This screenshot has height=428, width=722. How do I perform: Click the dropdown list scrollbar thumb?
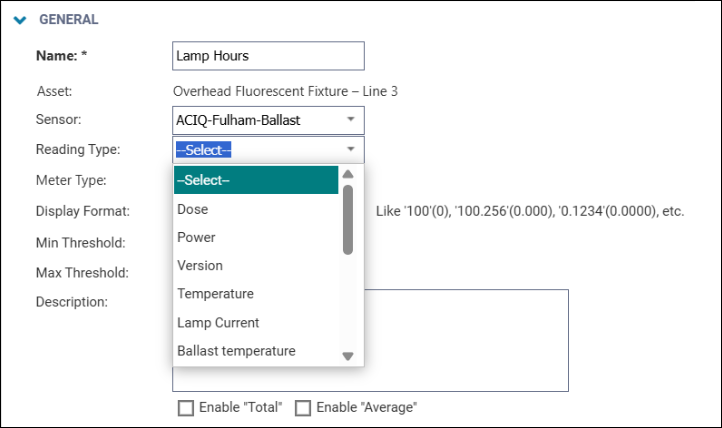click(348, 220)
